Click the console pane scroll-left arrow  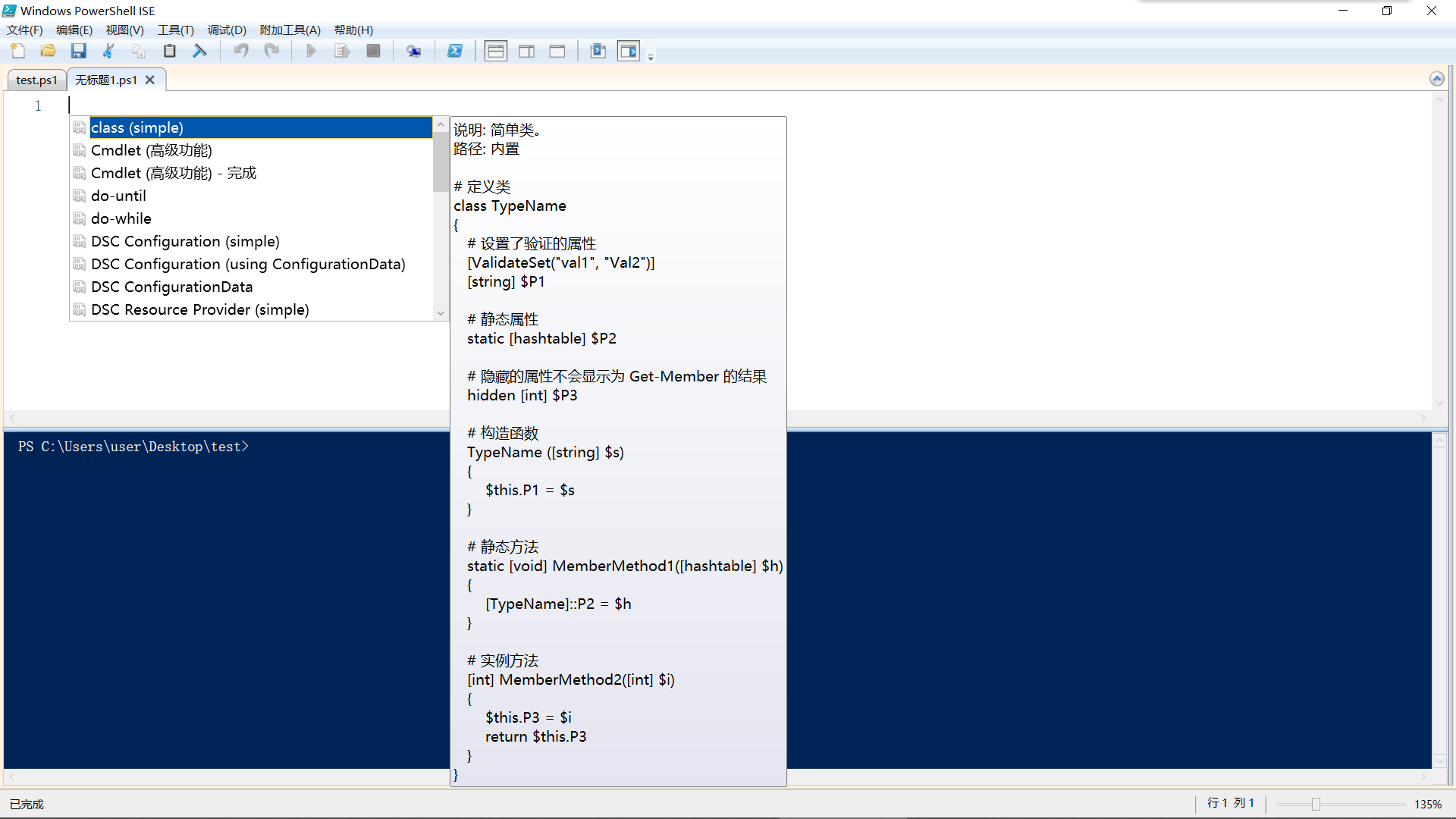click(x=11, y=777)
